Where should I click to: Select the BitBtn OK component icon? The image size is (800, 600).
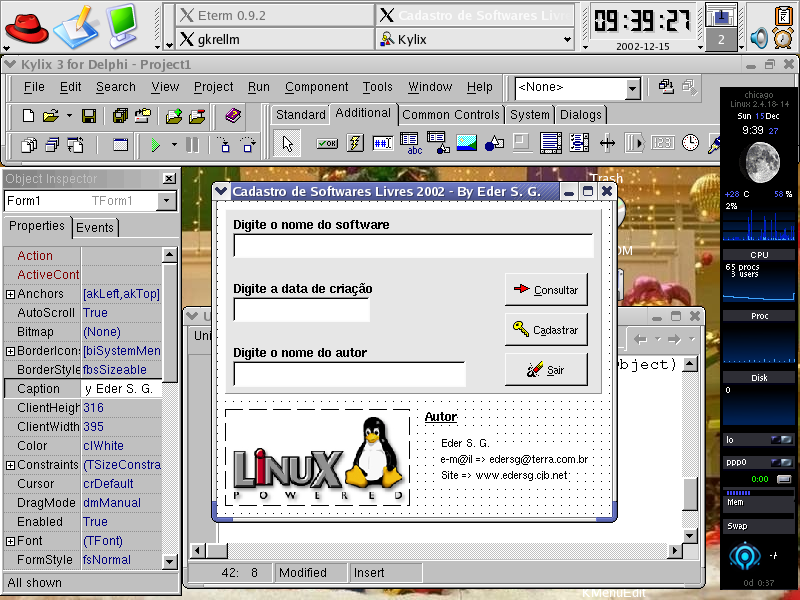click(327, 143)
